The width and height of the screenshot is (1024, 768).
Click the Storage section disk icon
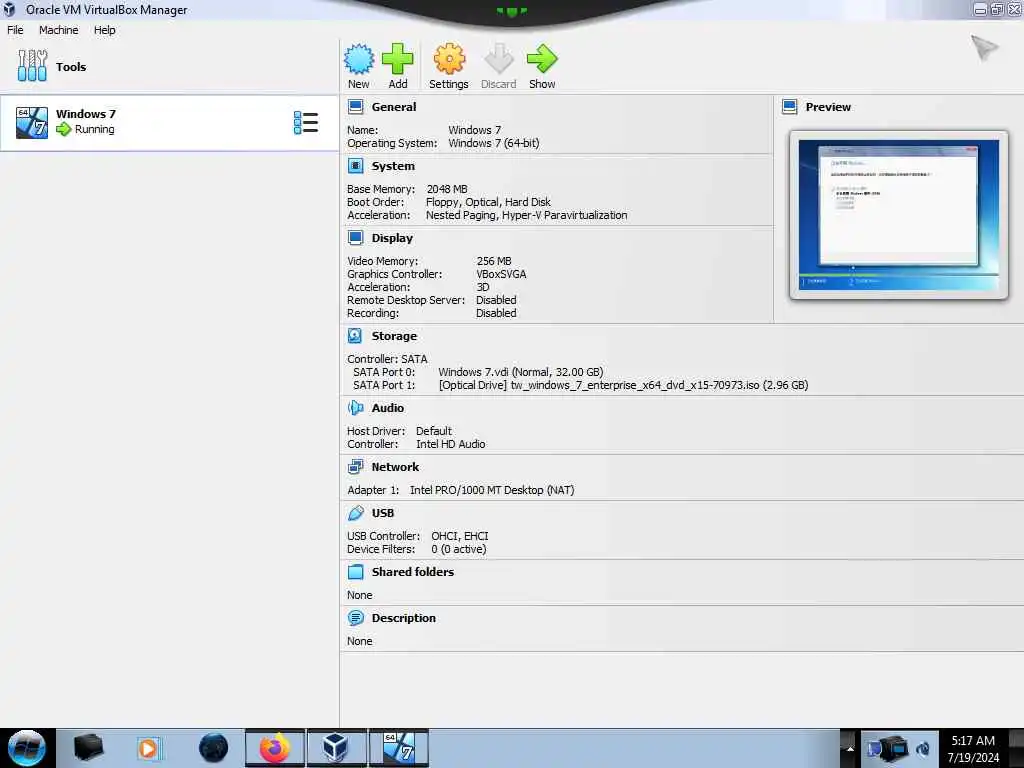point(355,336)
